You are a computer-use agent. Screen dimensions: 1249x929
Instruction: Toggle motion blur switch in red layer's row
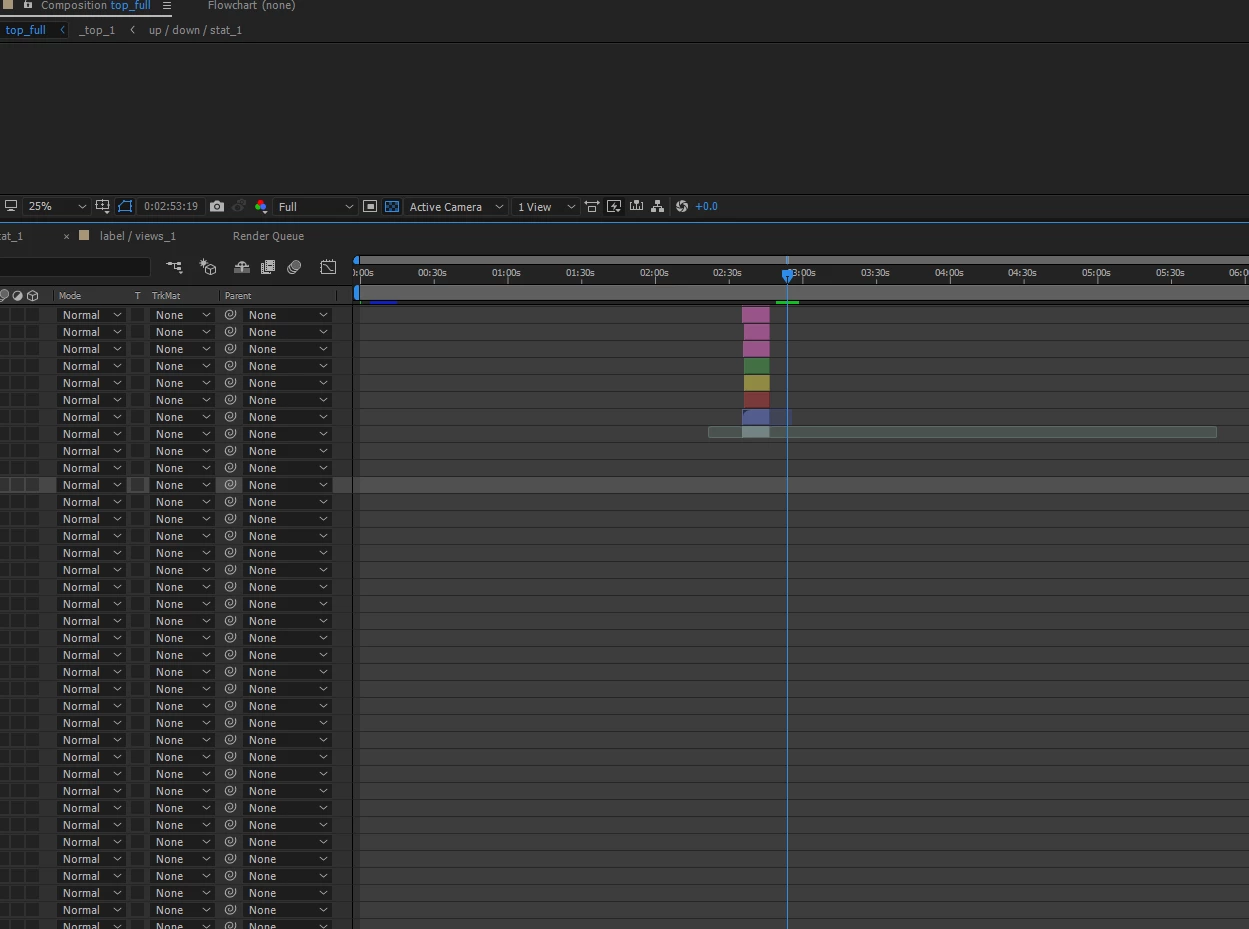pos(4,400)
